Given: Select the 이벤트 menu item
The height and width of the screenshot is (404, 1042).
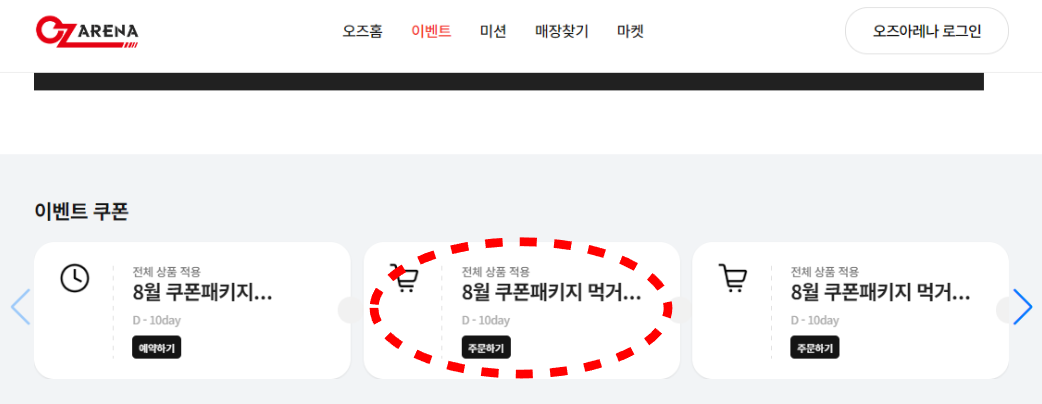Looking at the screenshot, I should 431,31.
